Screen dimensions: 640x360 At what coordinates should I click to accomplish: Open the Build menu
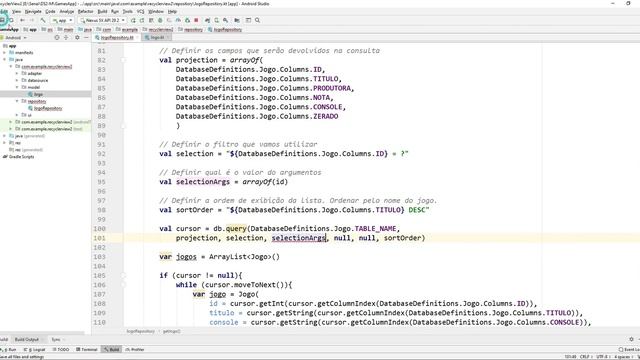pyautogui.click(x=102, y=11)
